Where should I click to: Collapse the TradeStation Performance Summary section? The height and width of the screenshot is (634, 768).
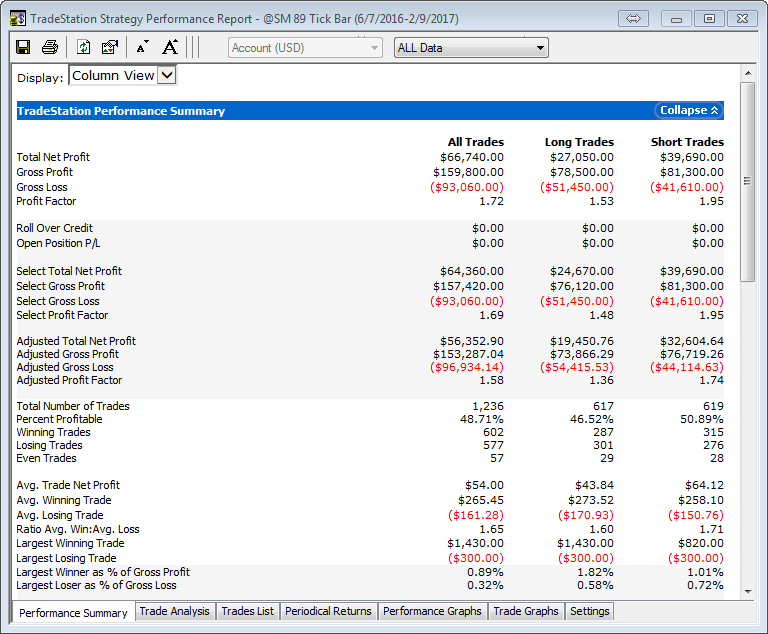coord(689,111)
